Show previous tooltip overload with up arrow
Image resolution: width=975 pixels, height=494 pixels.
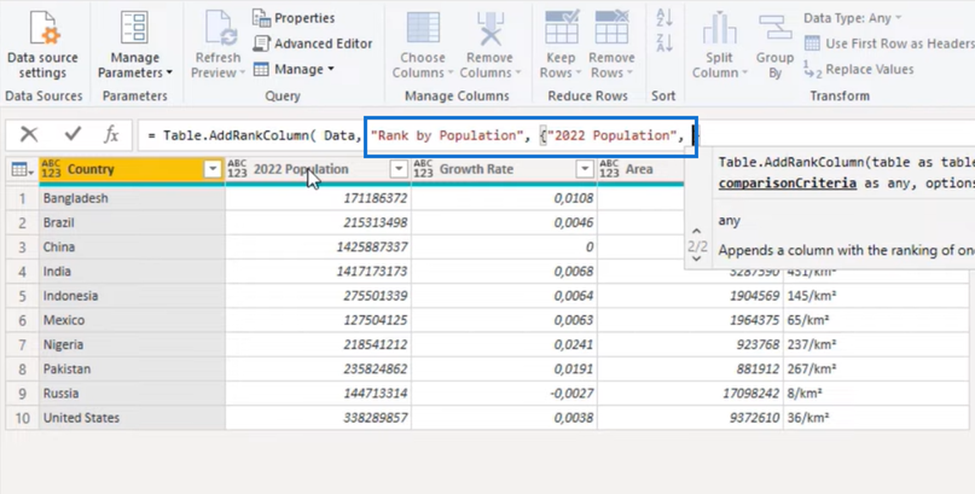tap(696, 231)
